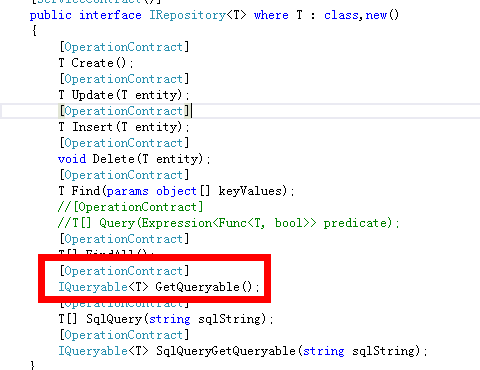Click the OperationContract attribute directly above Update
480x370 pixels.
124,79
